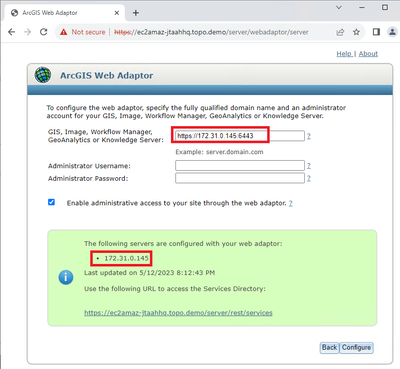
Task: Go back in the browser
Action: pos(12,32)
